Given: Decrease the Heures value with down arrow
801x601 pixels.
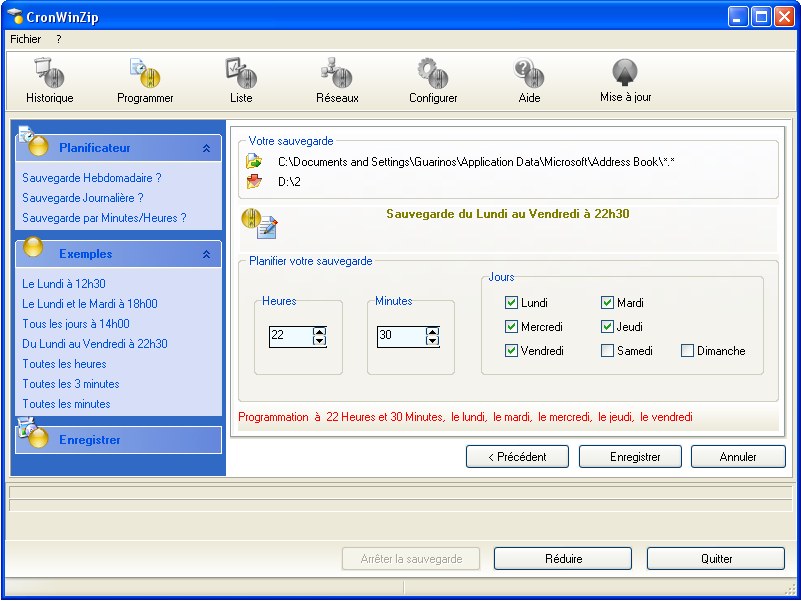Looking at the screenshot, I should pyautogui.click(x=319, y=341).
